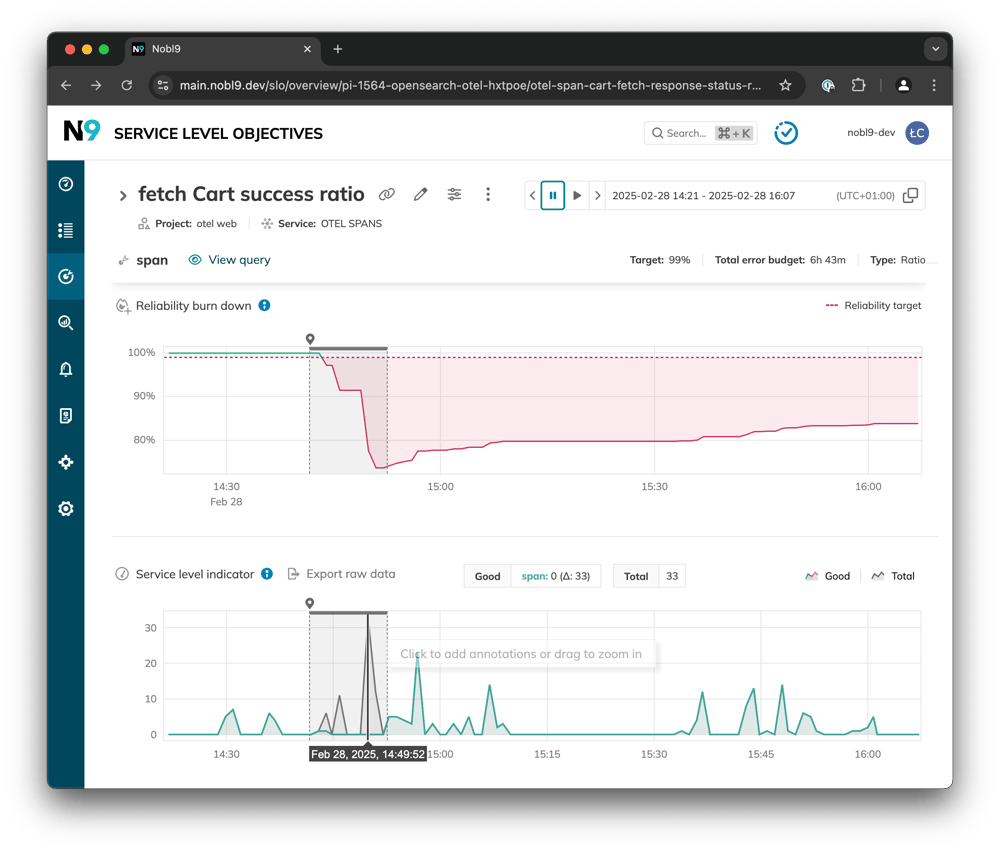Viewport: 1000px width, 851px height.
Task: Copy the date range to clipboard
Action: click(911, 196)
